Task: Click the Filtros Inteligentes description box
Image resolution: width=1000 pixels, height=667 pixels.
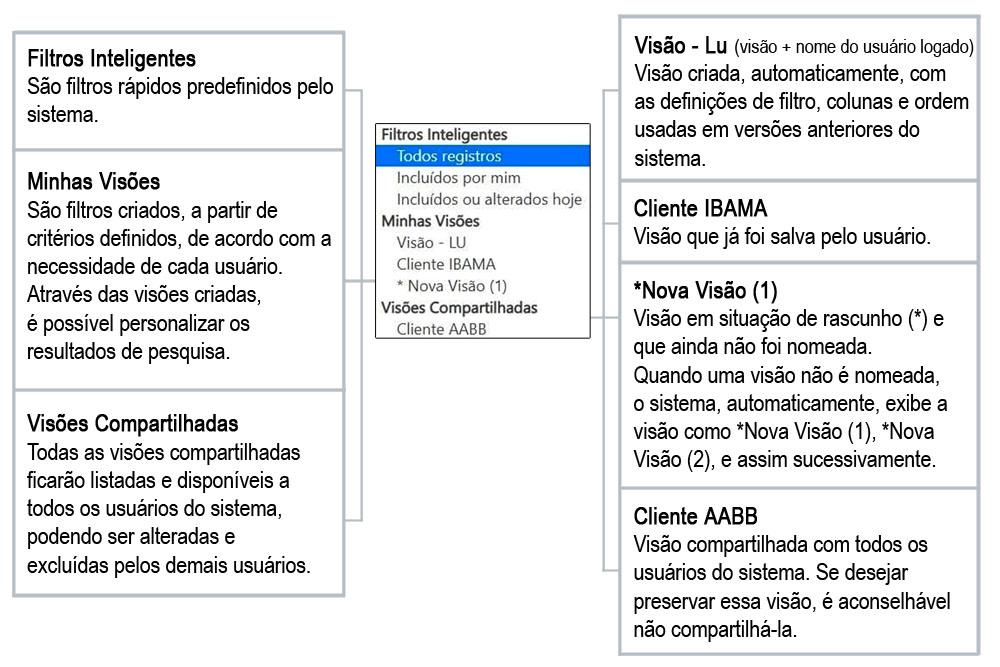Action: point(179,91)
